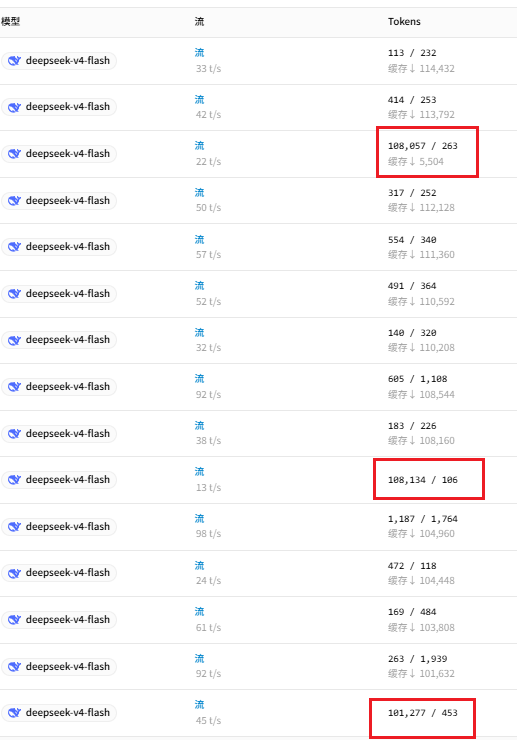Screen dimensions: 517x740
Task: Open the 流 link above 33 t/s
Action: pos(200,53)
